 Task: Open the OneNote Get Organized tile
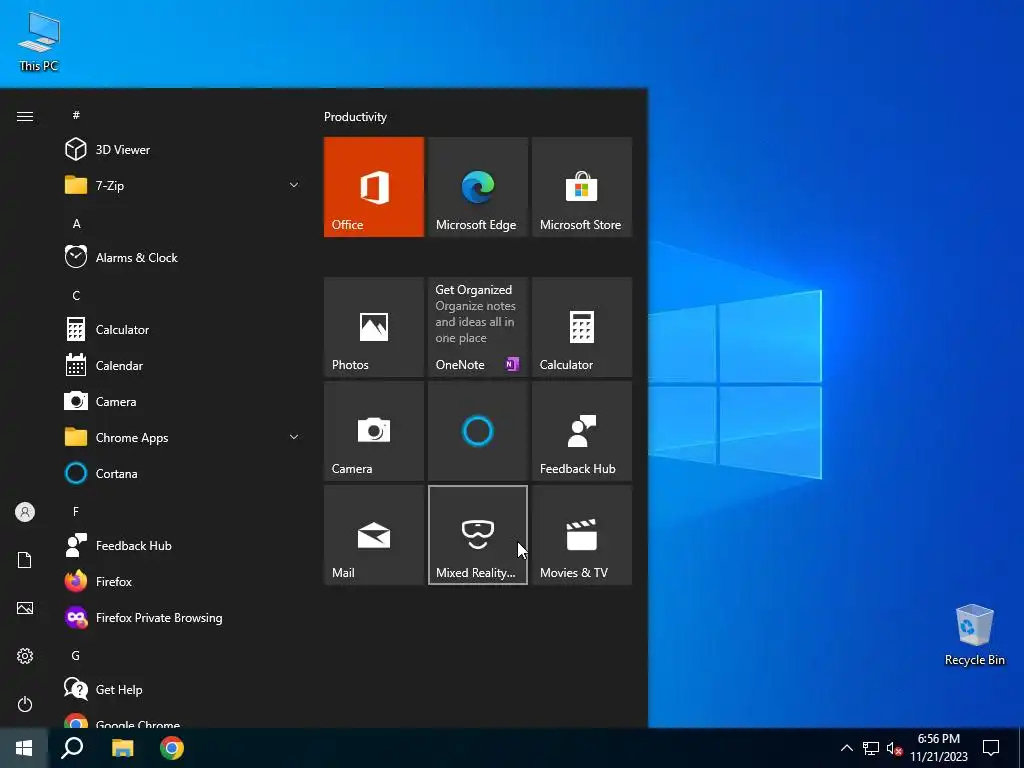point(477,327)
